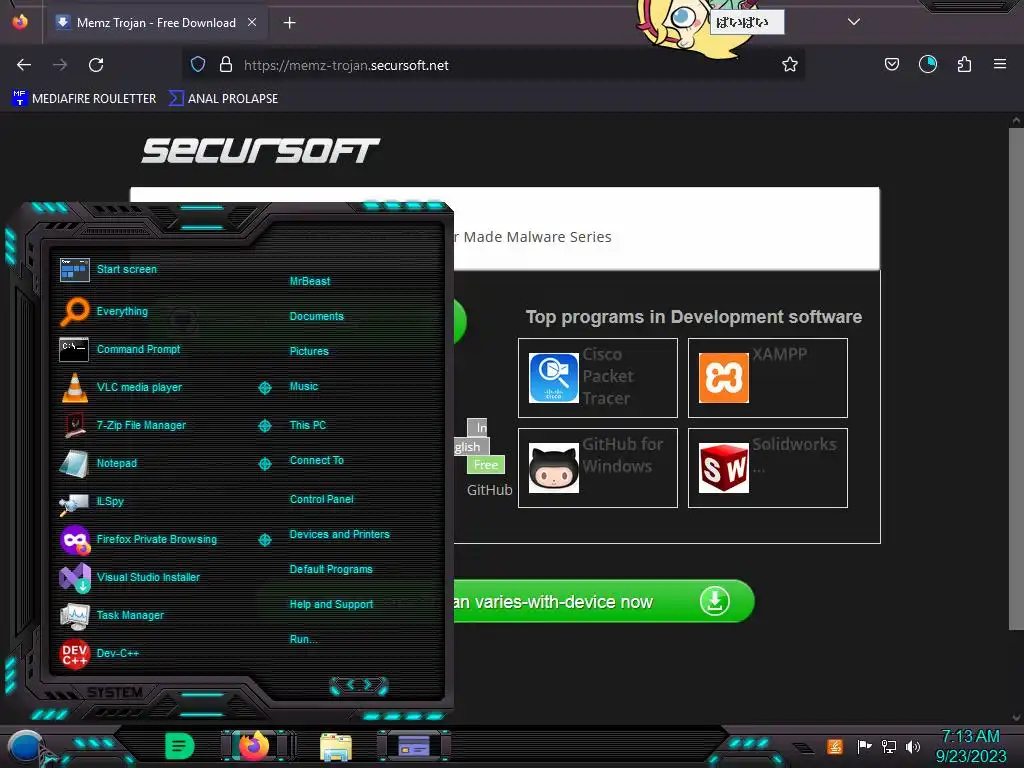Open Firefox Private Browsing
1024x768 pixels.
coord(138,539)
